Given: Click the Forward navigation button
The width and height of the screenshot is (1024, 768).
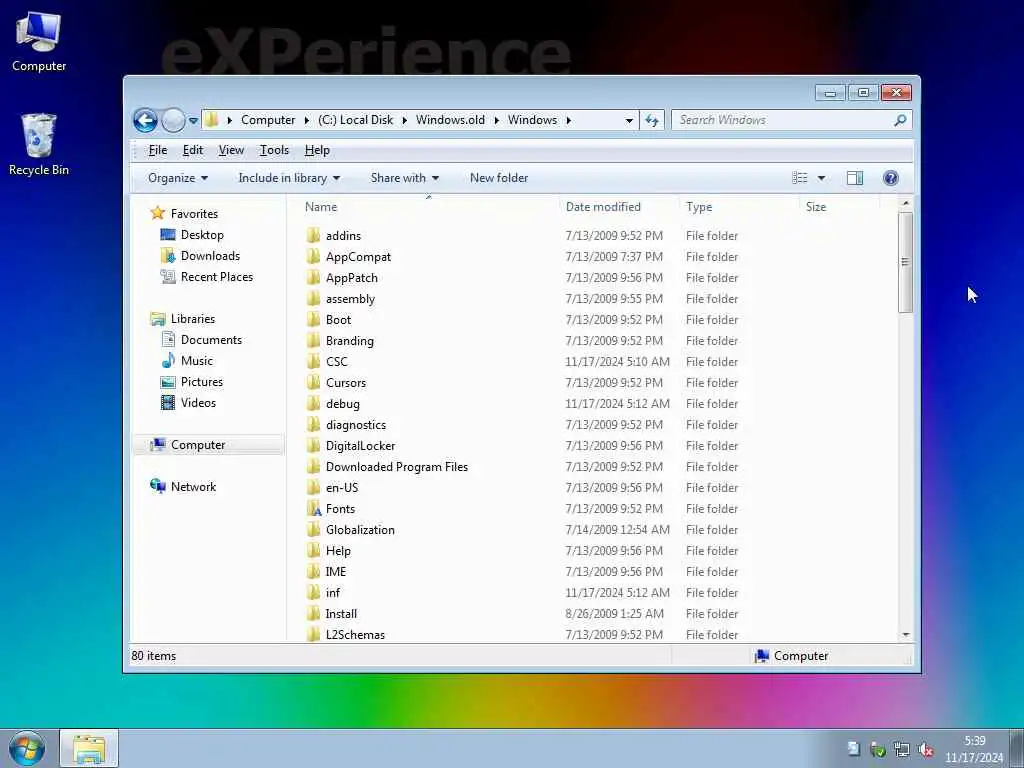Looking at the screenshot, I should [x=173, y=120].
